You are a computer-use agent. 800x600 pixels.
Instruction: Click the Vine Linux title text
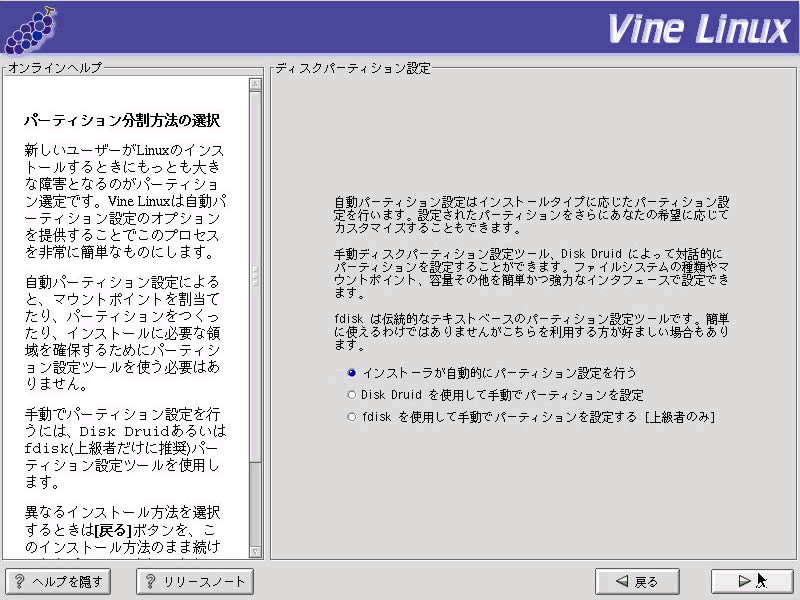699,29
